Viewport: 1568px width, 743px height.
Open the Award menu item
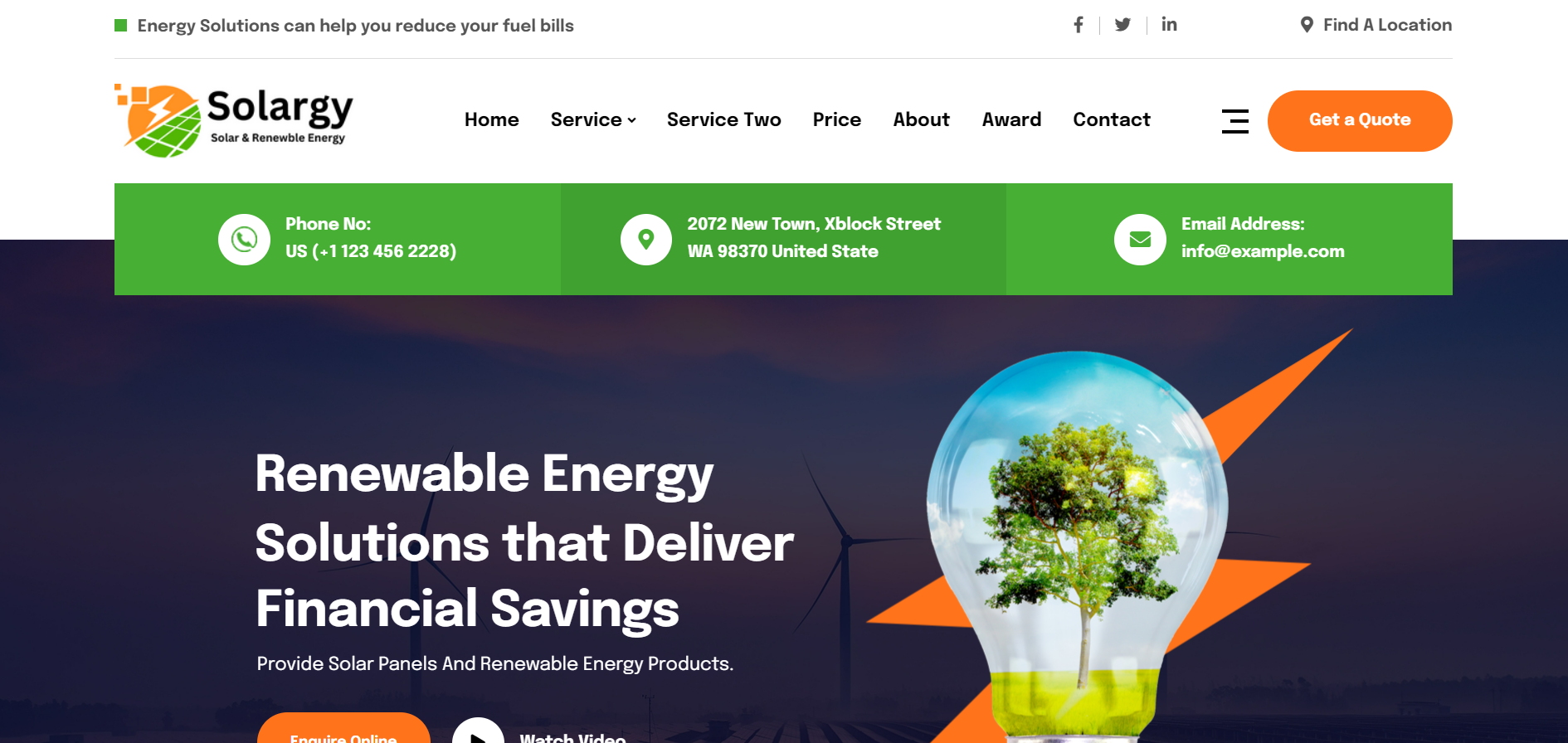(x=1011, y=119)
